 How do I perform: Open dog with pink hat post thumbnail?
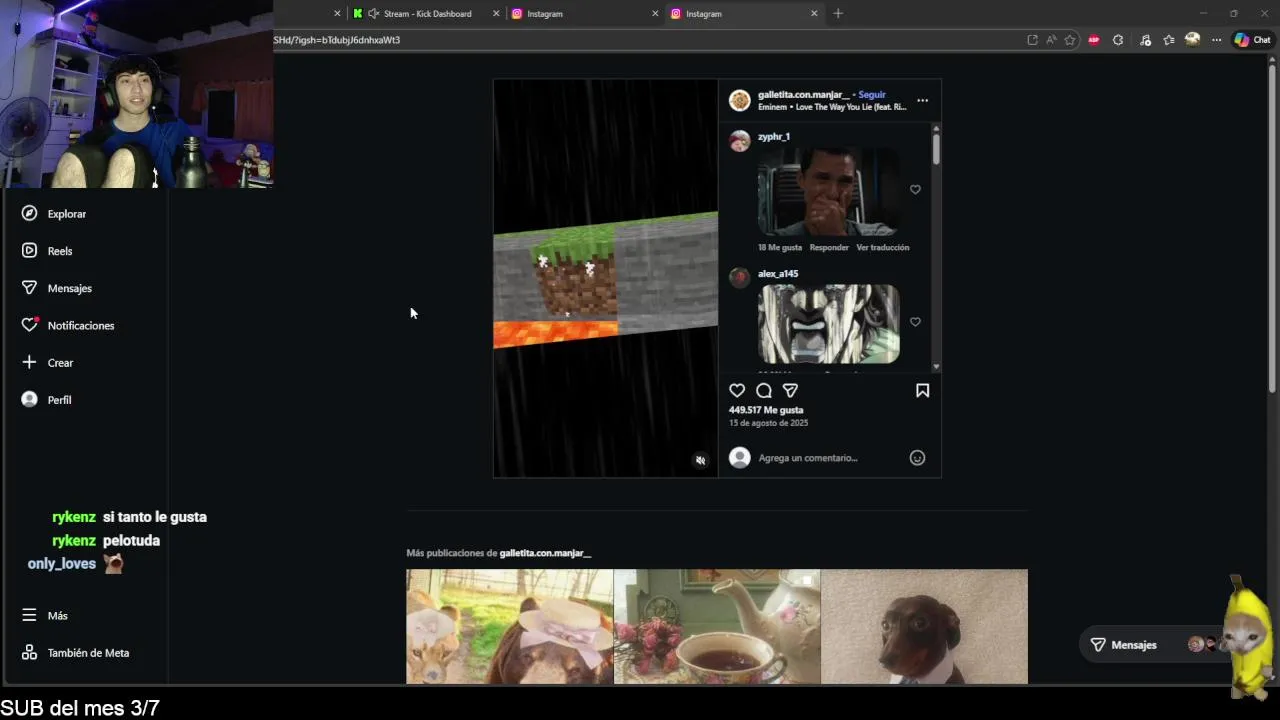[509, 626]
